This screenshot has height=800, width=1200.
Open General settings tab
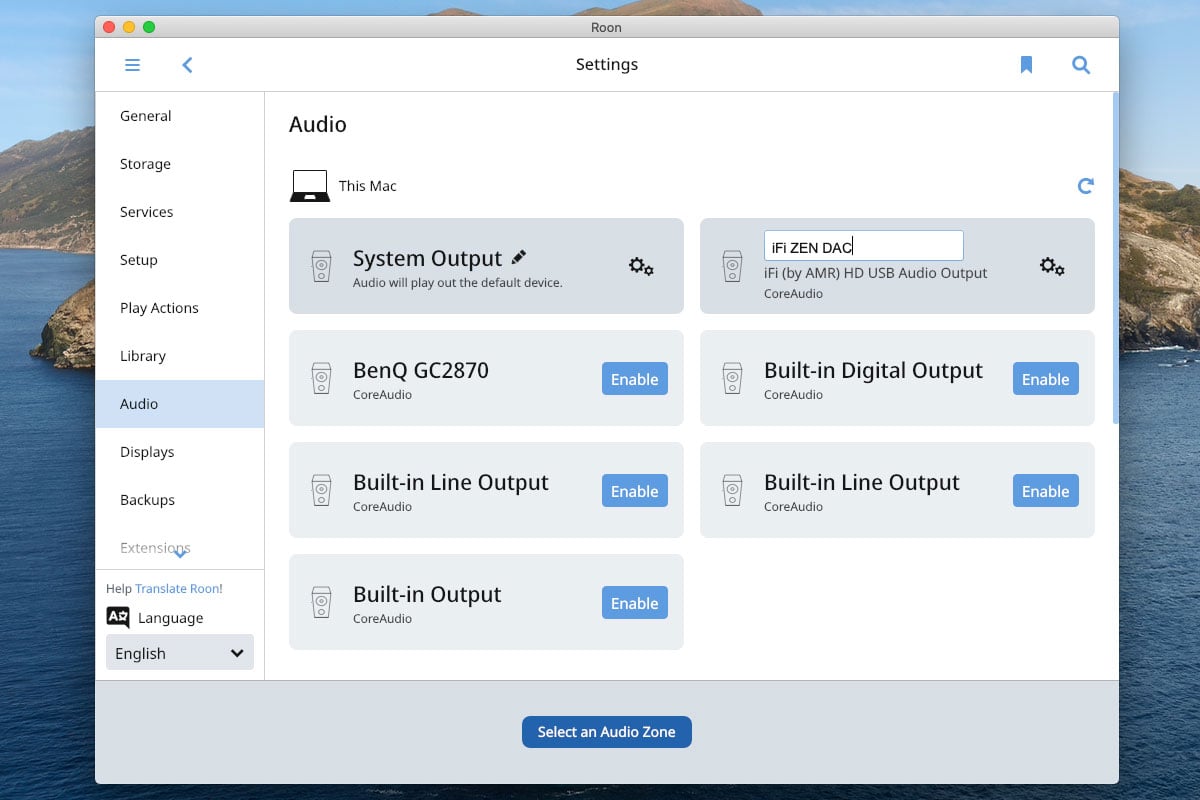180,116
